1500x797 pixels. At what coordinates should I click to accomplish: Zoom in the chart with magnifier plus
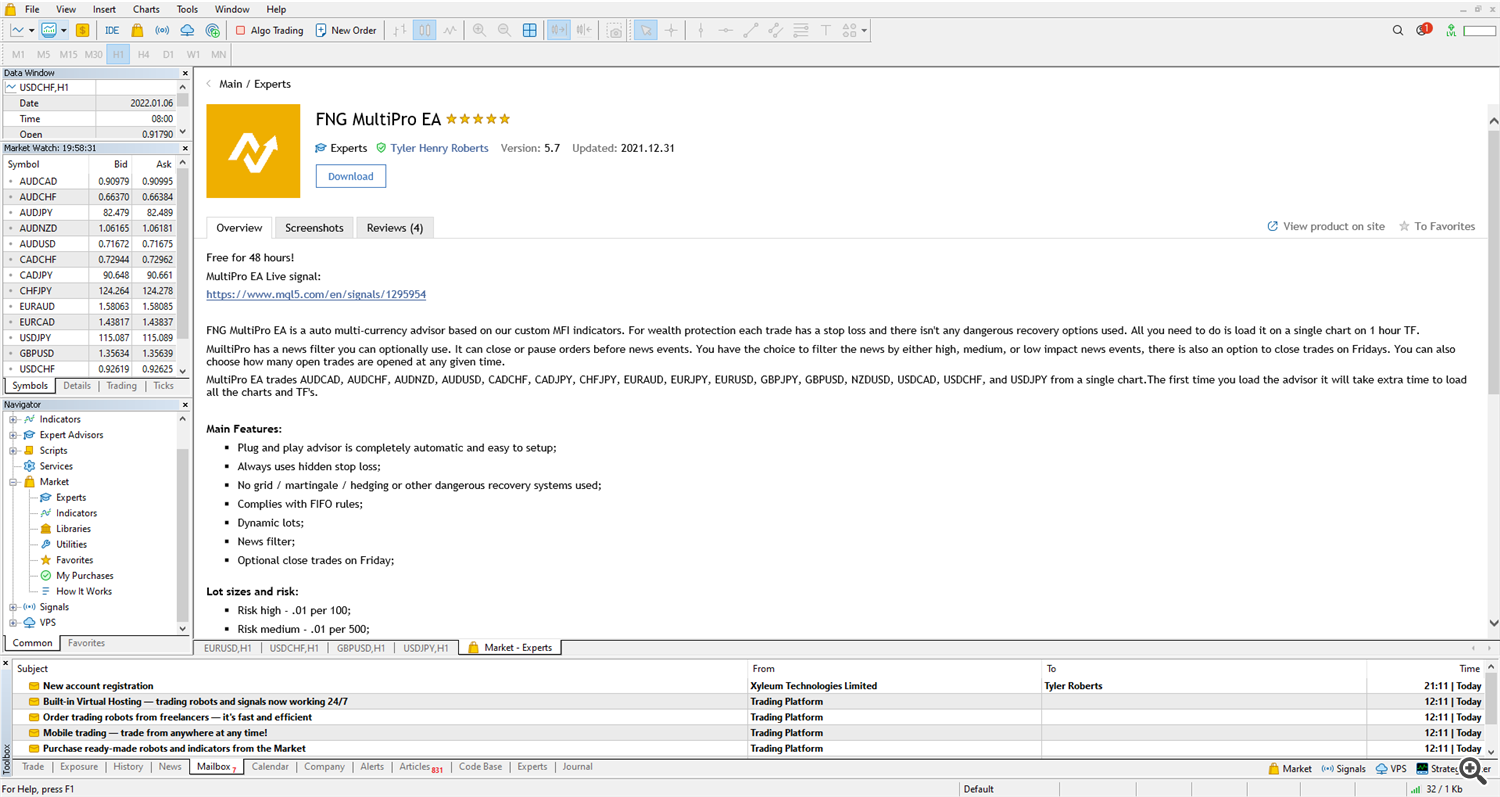tap(479, 30)
